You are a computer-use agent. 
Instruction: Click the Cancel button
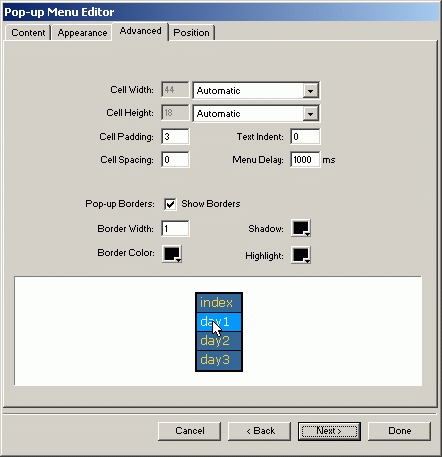pyautogui.click(x=189, y=431)
